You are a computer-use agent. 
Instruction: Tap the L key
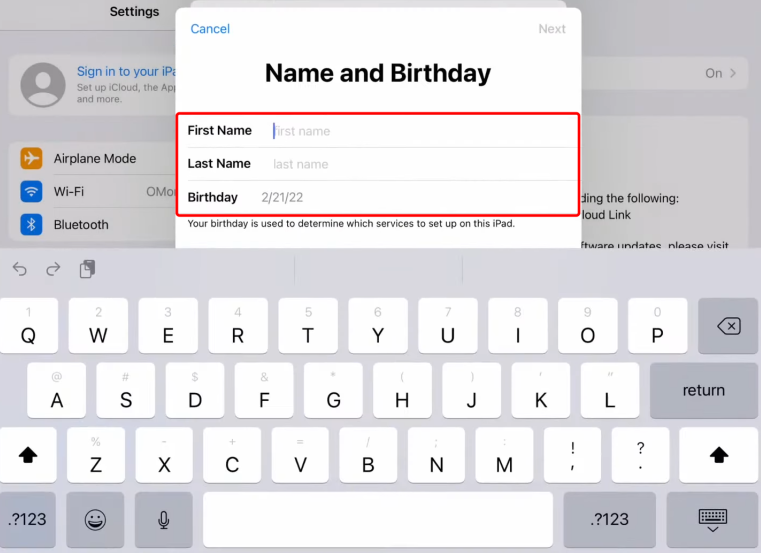pos(610,390)
